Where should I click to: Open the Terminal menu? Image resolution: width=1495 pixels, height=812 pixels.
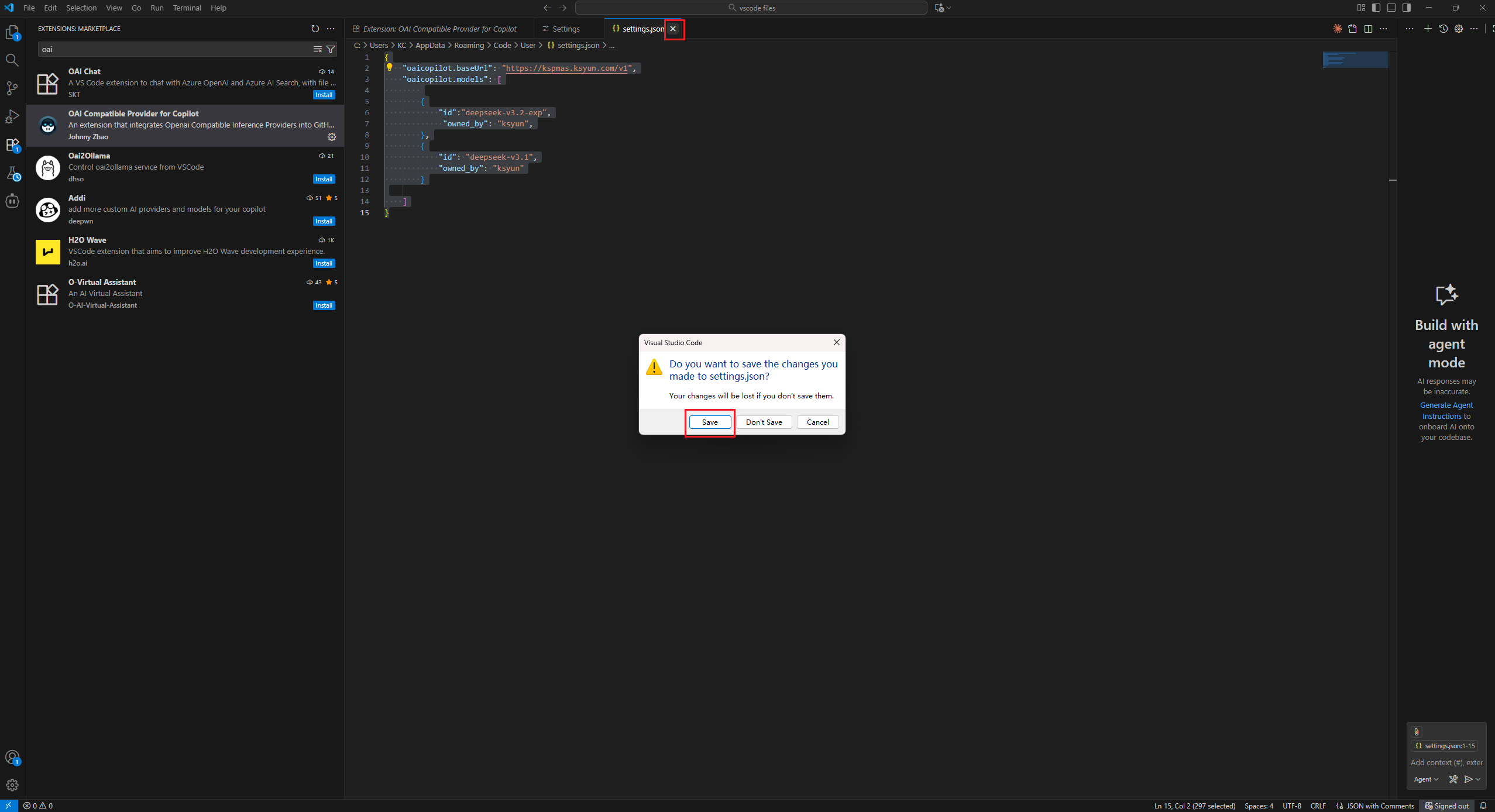187,8
